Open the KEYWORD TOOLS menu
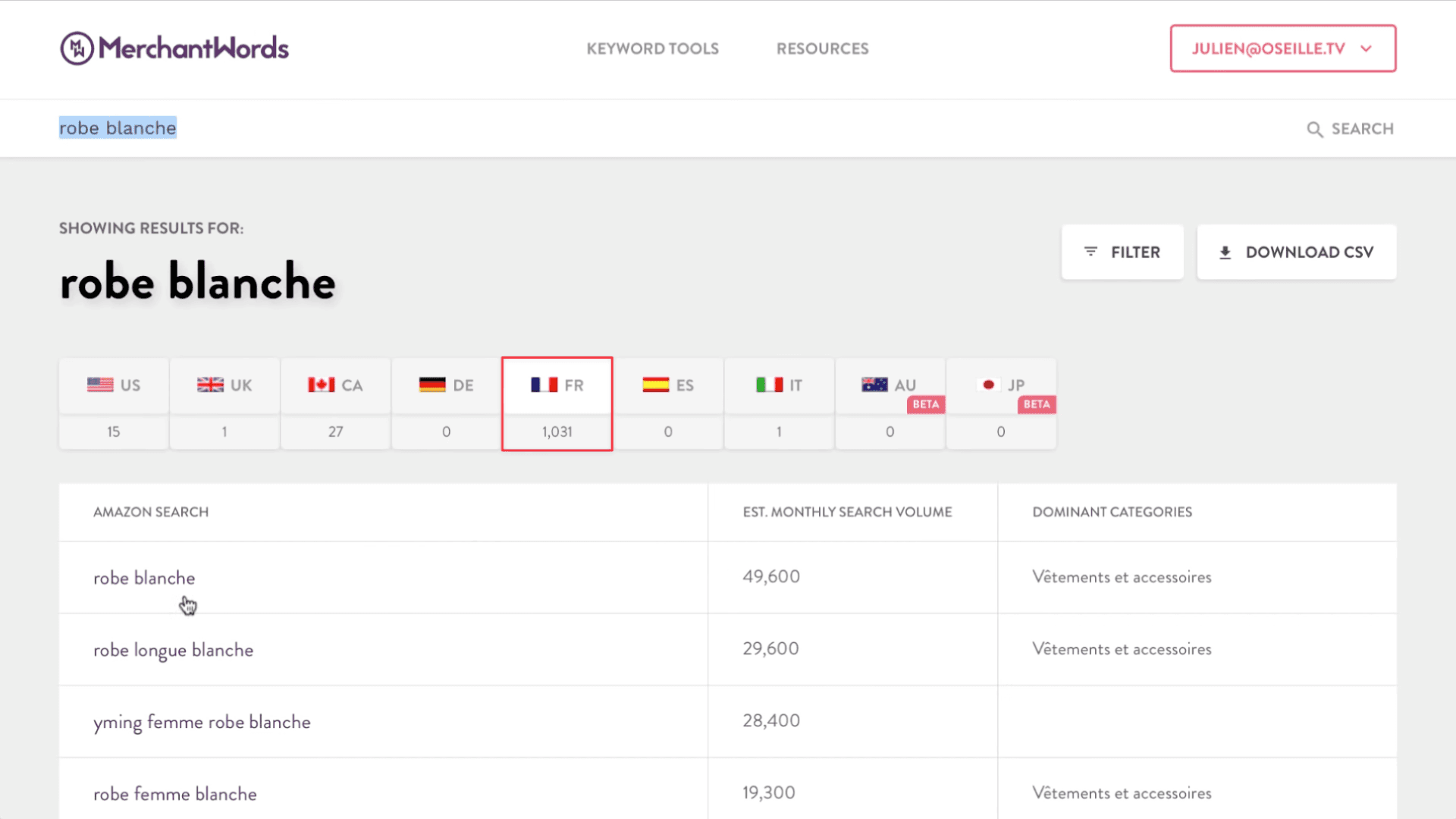 (x=652, y=49)
